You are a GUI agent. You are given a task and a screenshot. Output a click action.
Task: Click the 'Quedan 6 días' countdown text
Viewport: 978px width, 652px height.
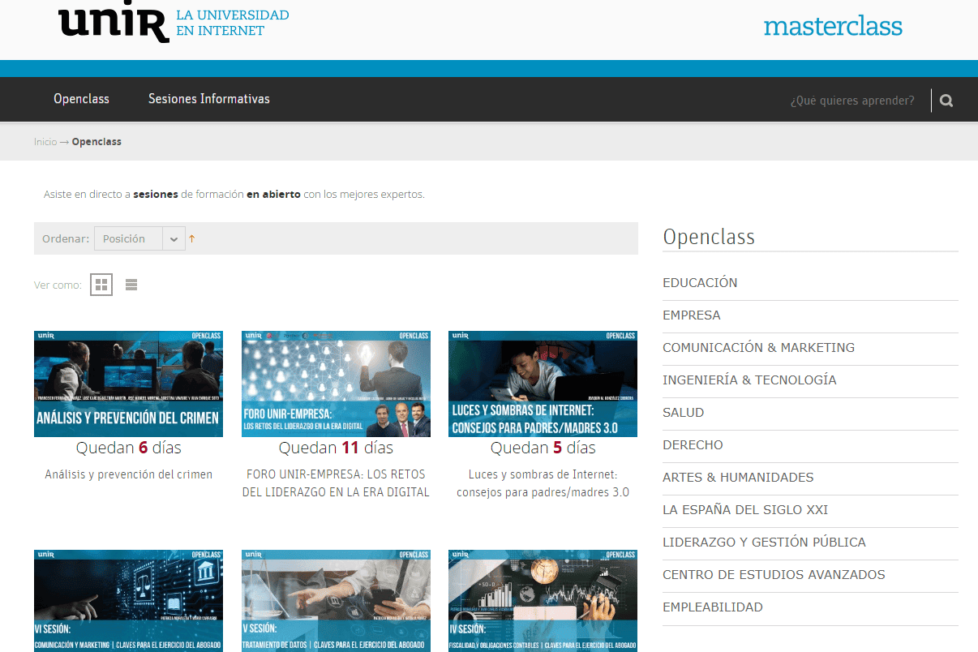(128, 448)
